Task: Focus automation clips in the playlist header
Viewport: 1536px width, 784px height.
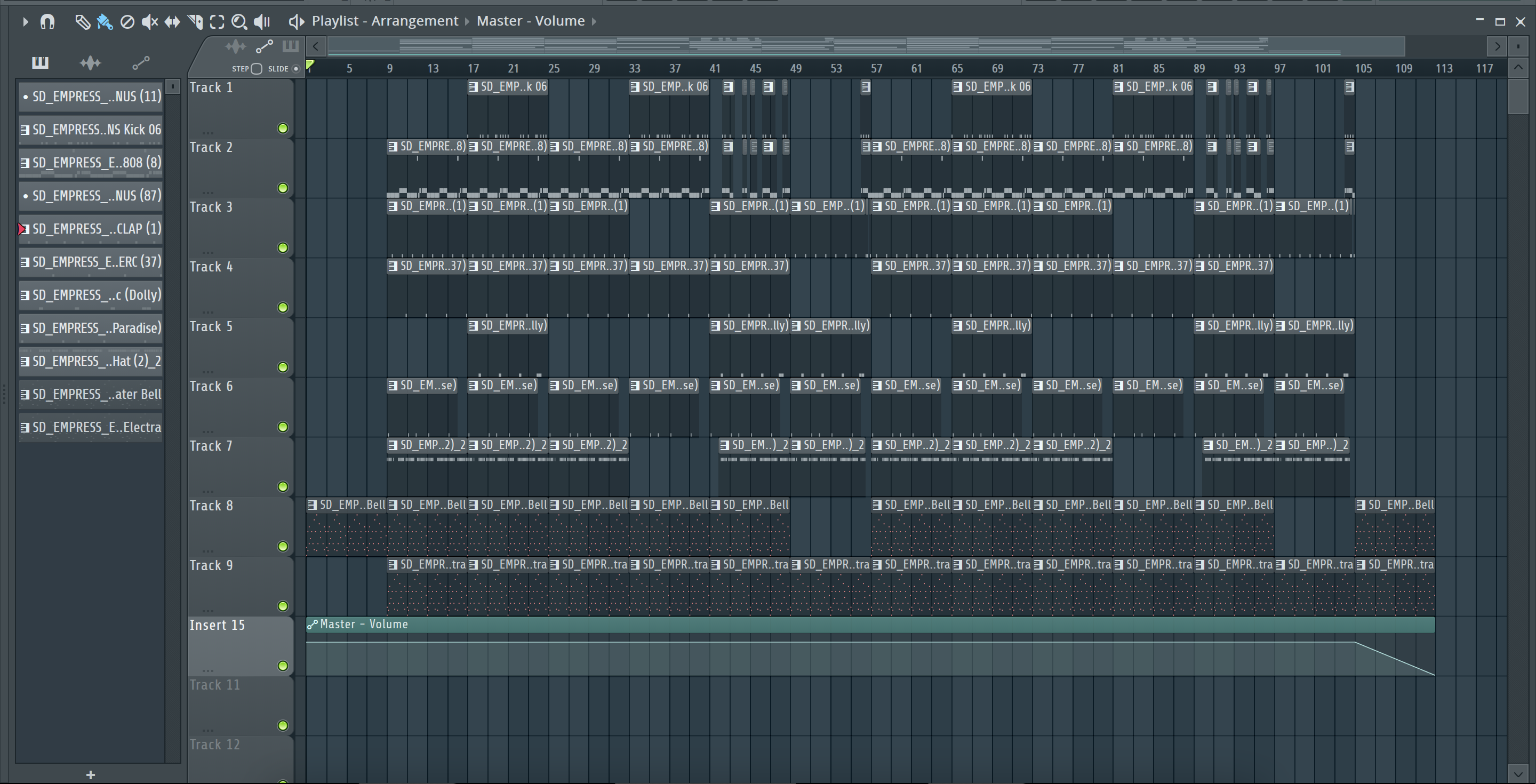Action: click(264, 46)
